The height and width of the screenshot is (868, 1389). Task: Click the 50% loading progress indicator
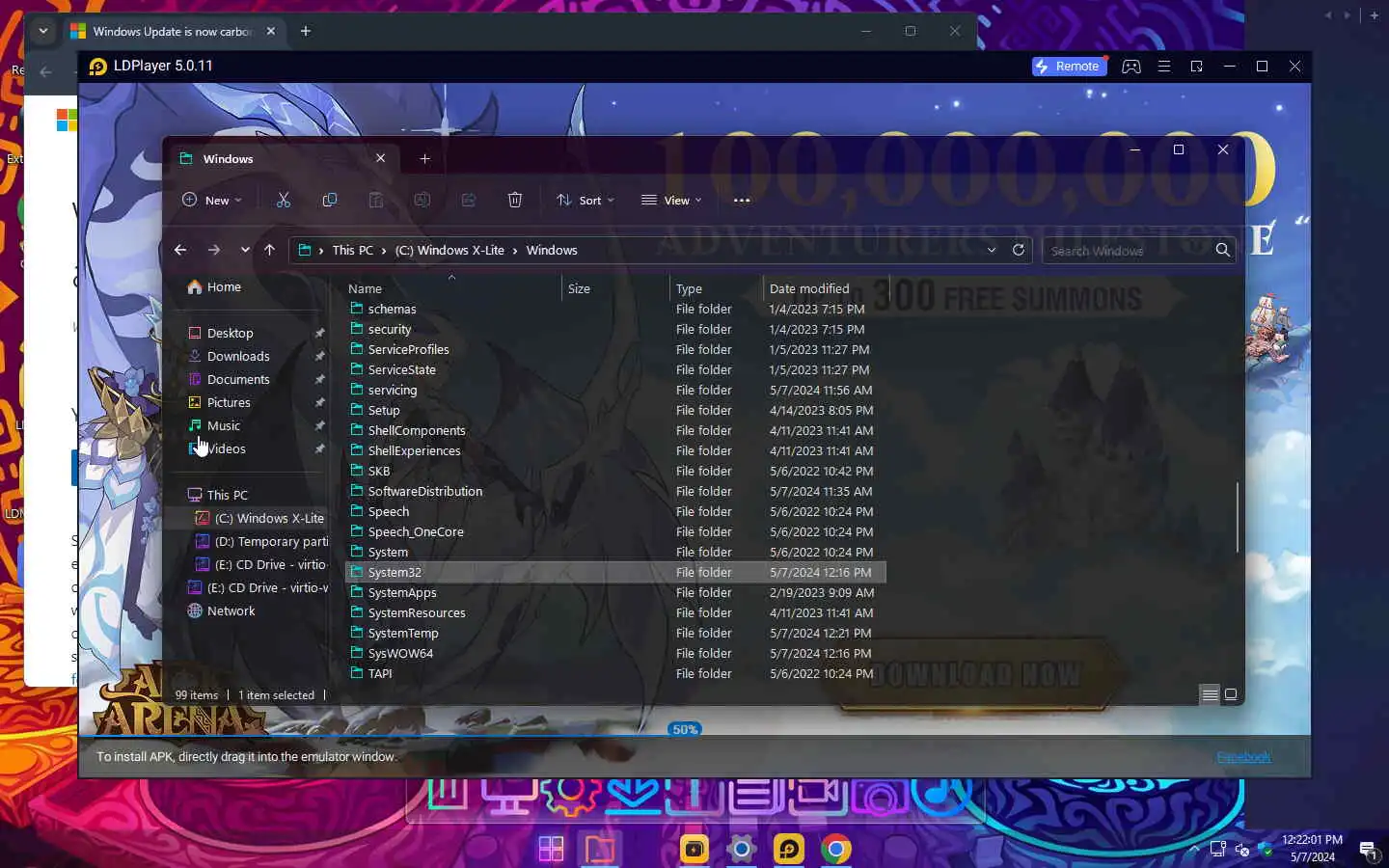pos(685,729)
